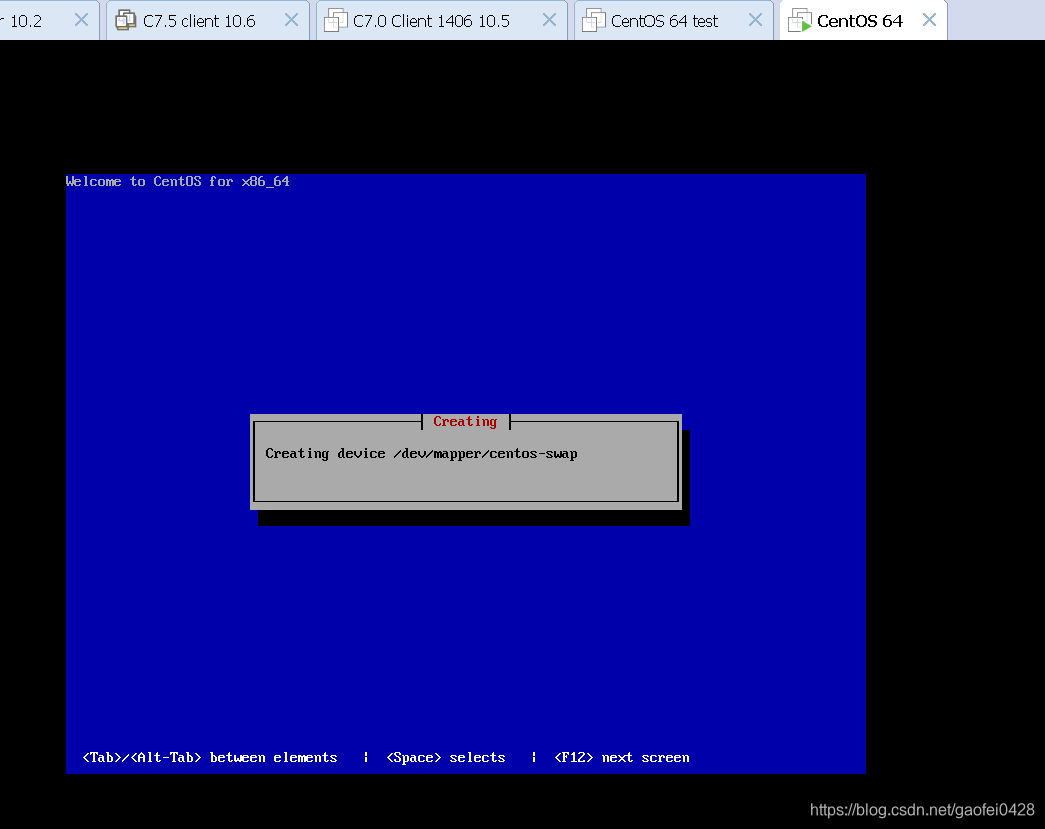Click the '<Space> selects' hint
The image size is (1045, 829).
[446, 758]
